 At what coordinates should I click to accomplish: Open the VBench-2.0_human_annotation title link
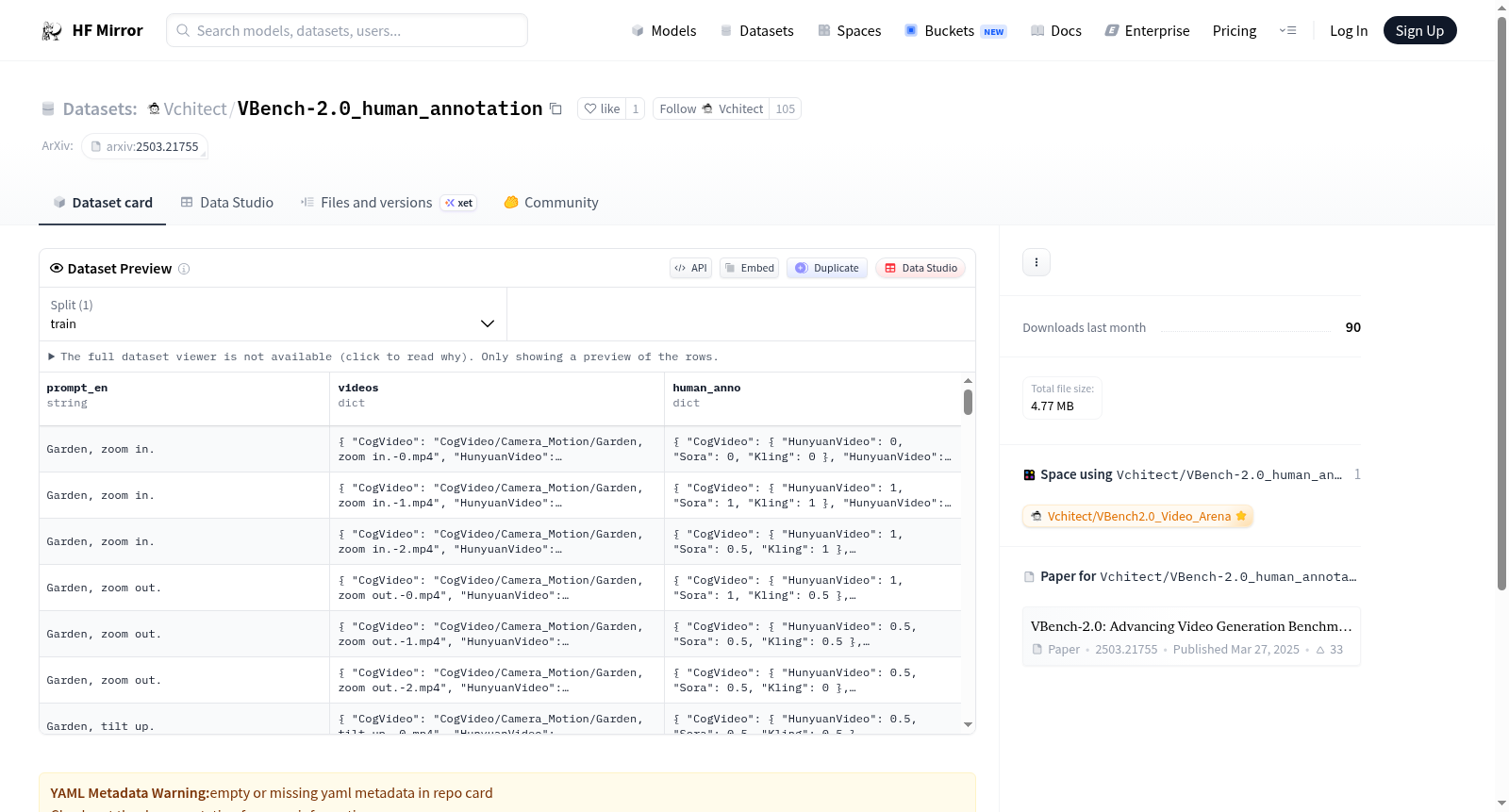(x=390, y=109)
